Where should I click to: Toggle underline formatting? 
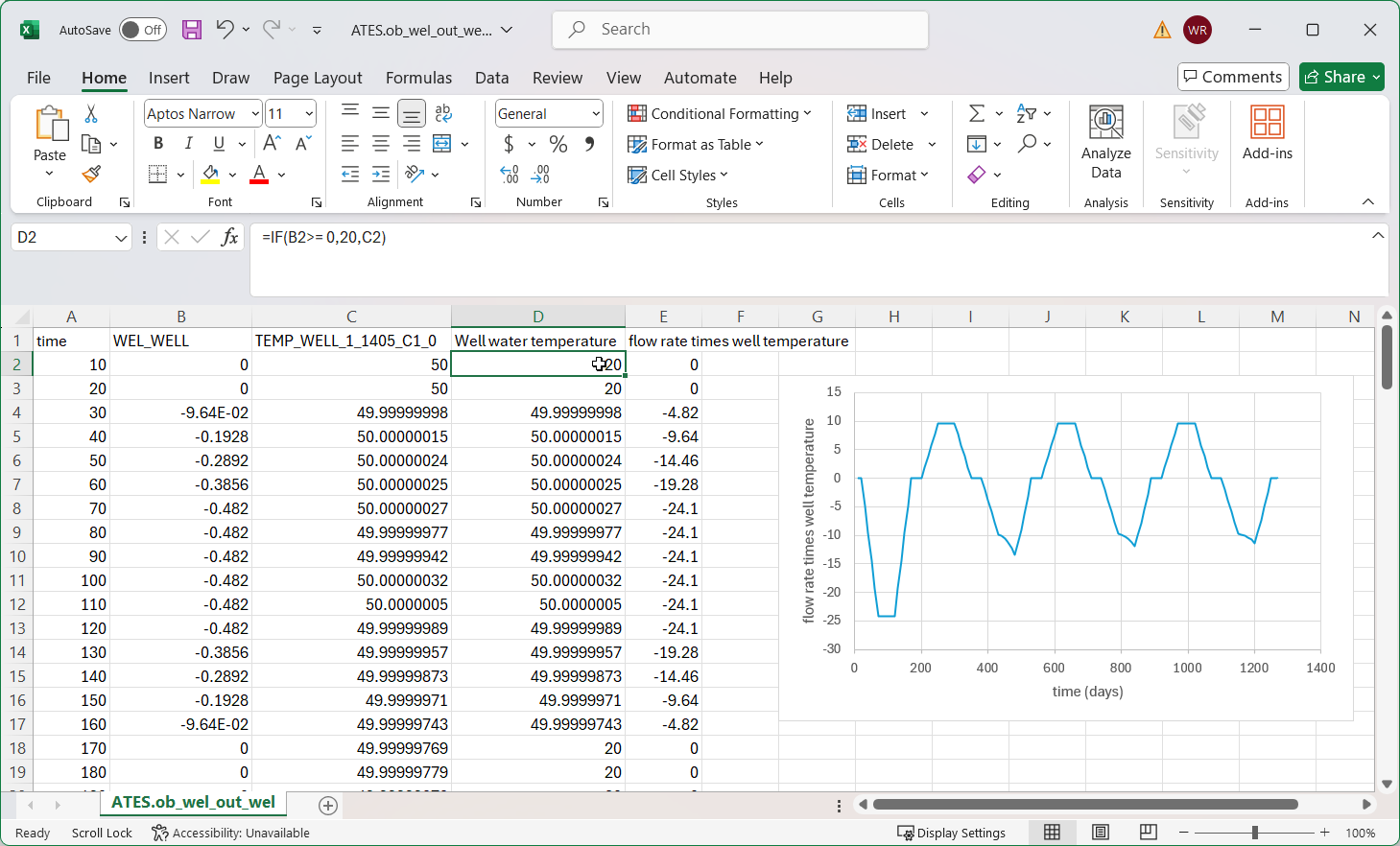click(x=219, y=144)
